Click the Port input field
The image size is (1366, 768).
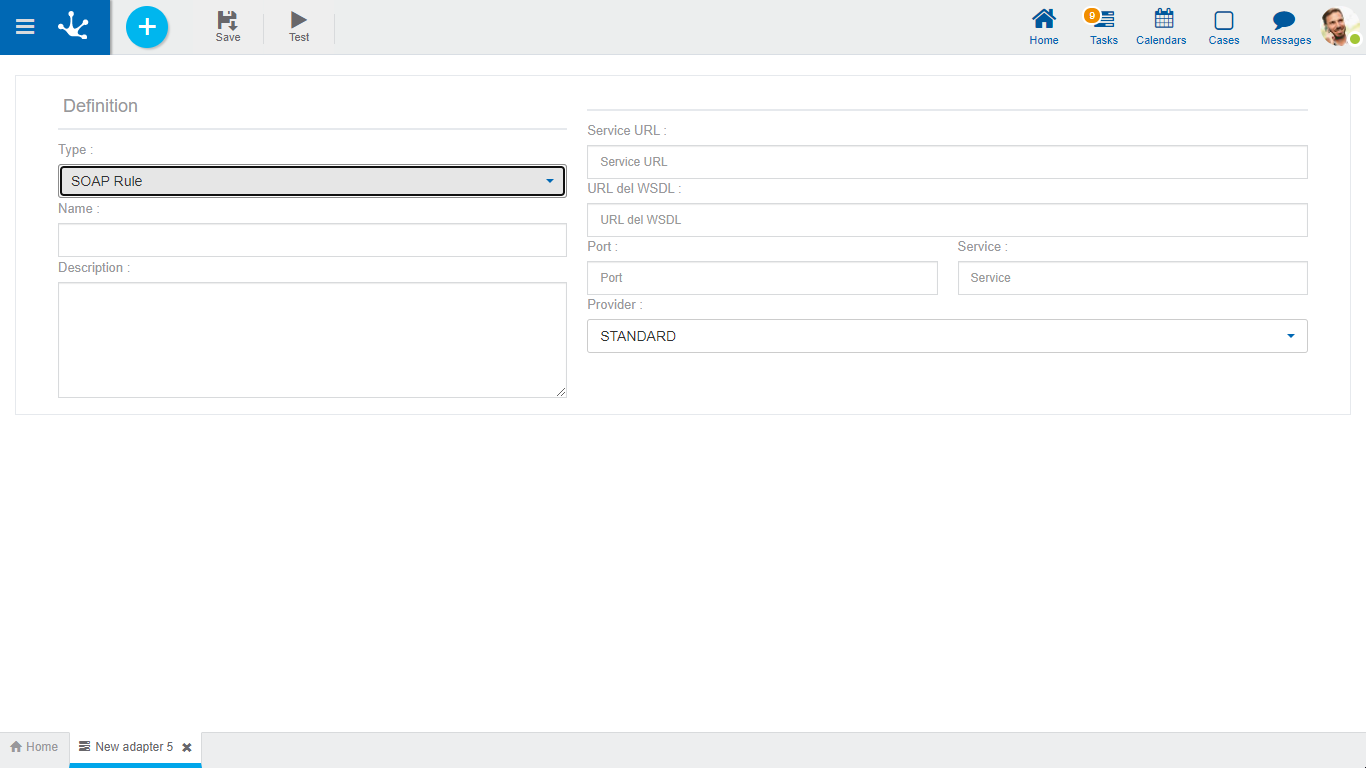(x=762, y=278)
